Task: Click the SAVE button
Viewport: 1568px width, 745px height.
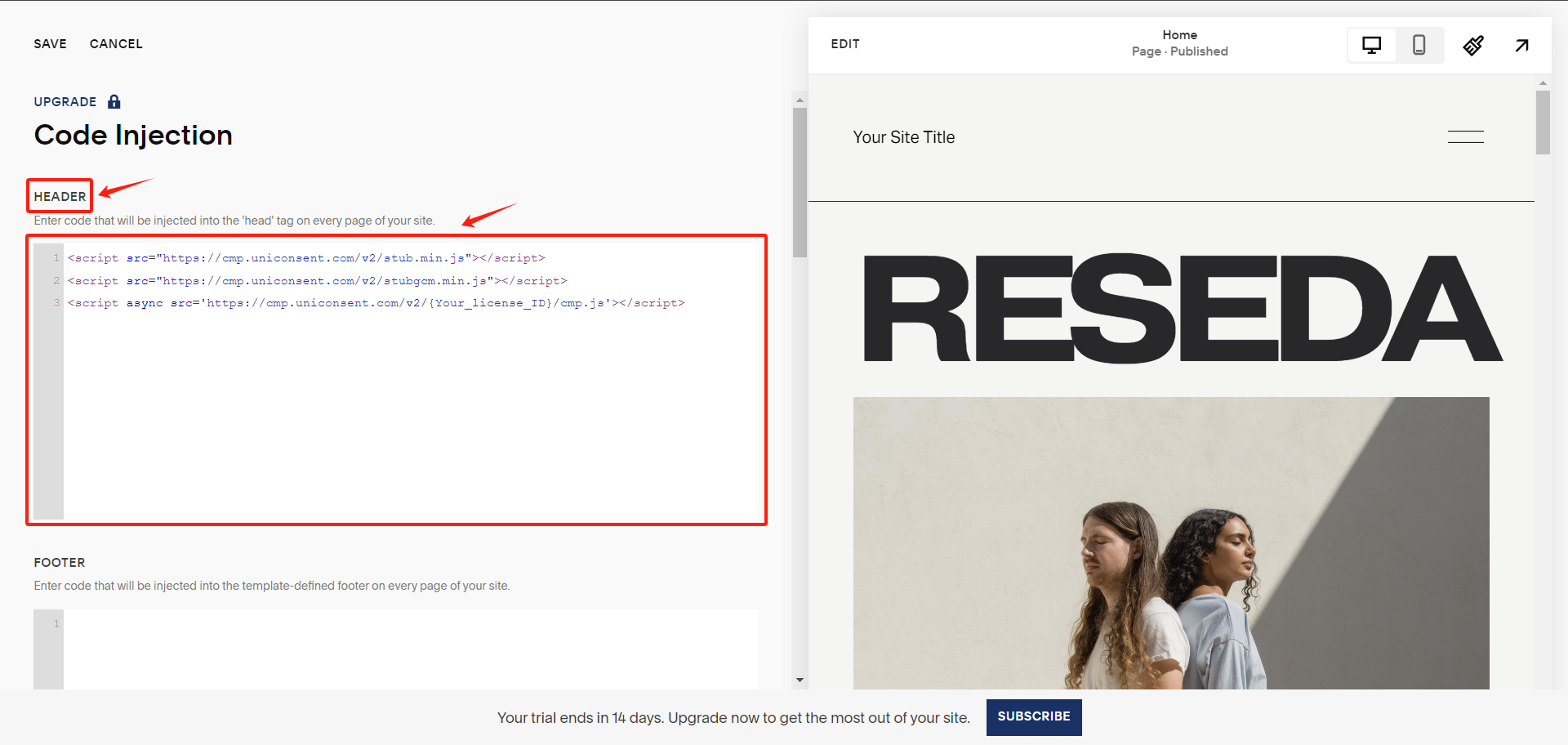Action: (50, 44)
